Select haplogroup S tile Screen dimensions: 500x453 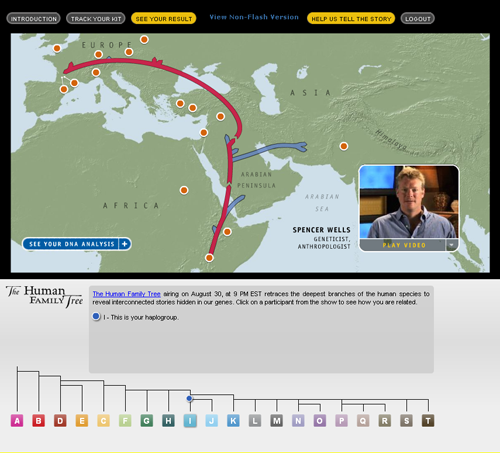click(406, 421)
